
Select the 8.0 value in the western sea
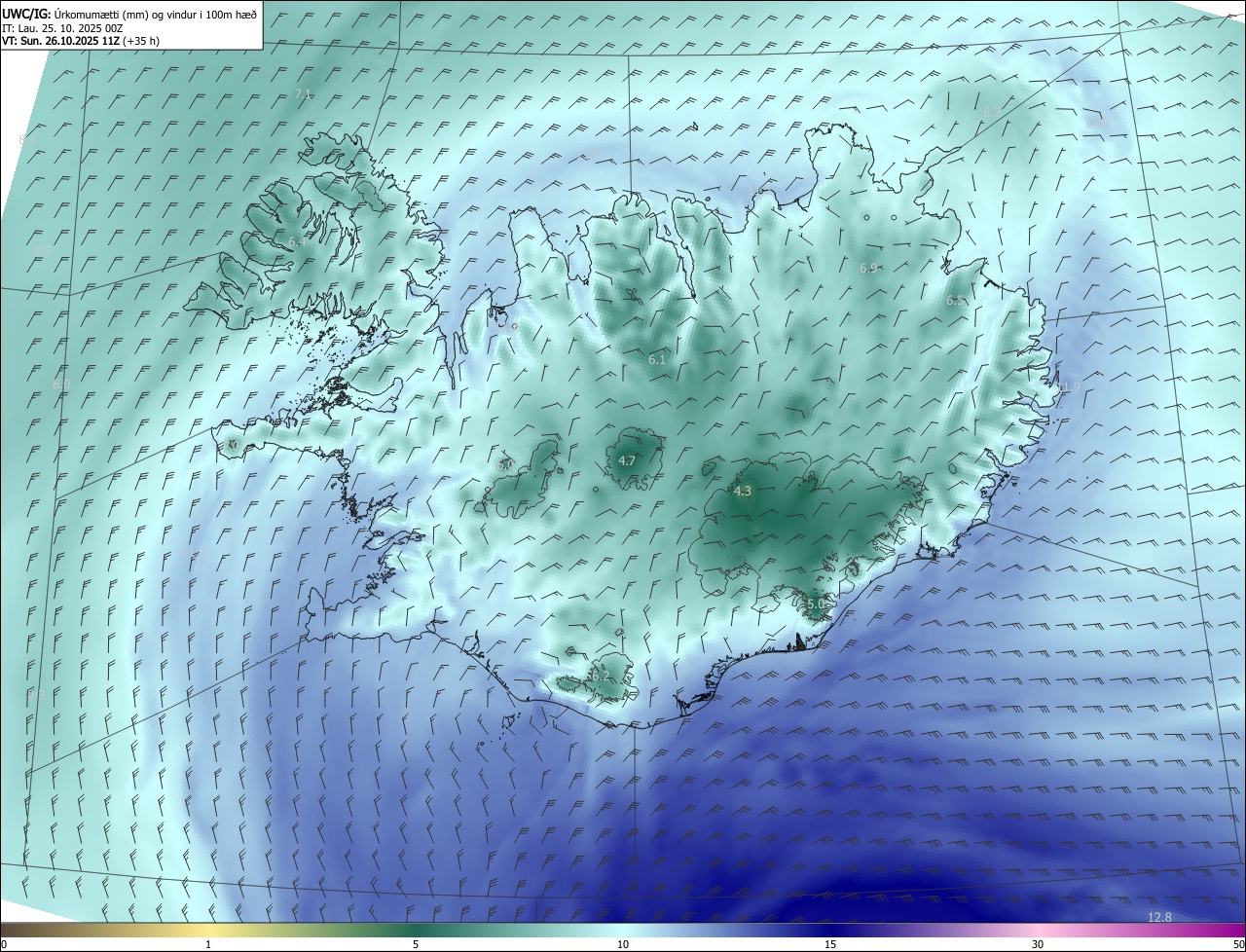pyautogui.click(x=61, y=384)
